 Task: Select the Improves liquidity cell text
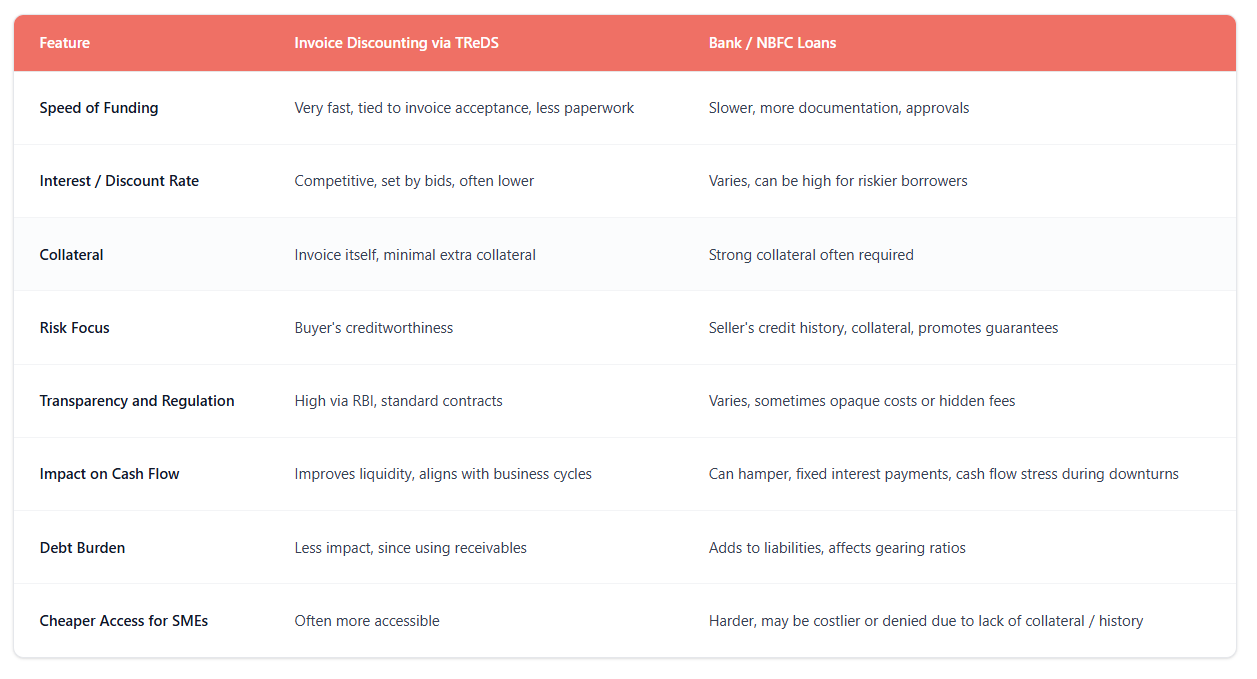pos(443,474)
